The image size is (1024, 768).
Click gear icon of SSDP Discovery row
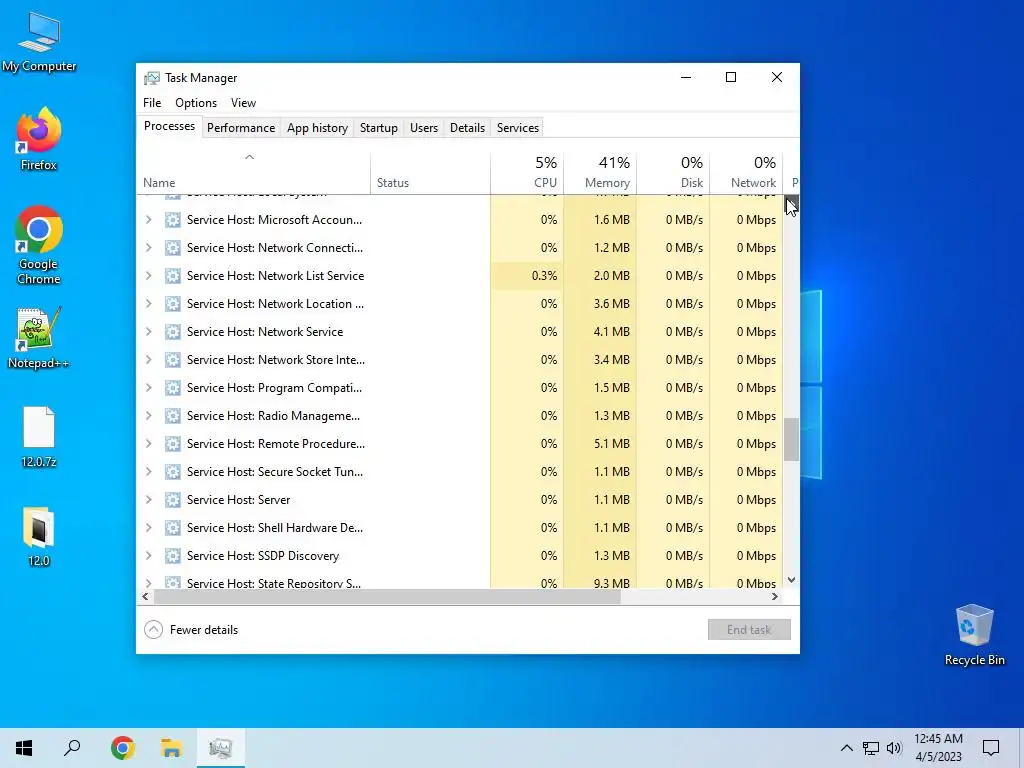coord(172,556)
